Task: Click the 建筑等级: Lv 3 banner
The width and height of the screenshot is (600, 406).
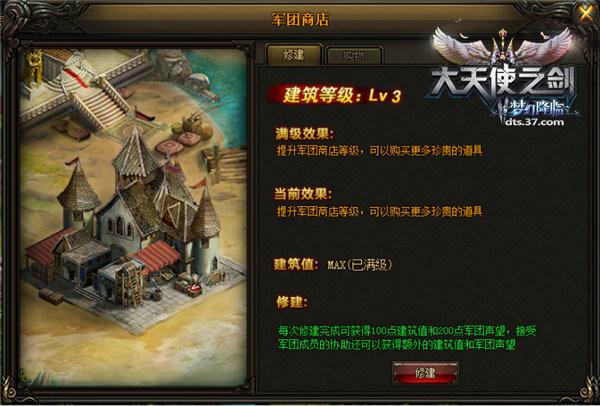Action: [337, 95]
